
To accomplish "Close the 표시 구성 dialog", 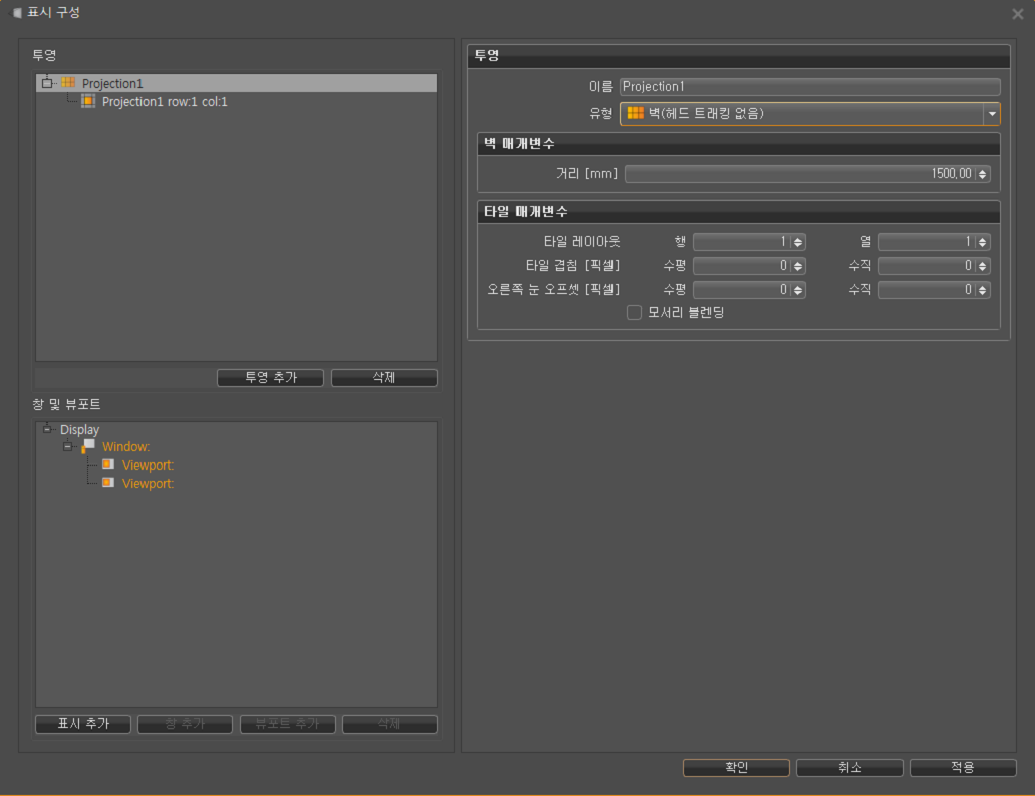I will coord(1018,14).
